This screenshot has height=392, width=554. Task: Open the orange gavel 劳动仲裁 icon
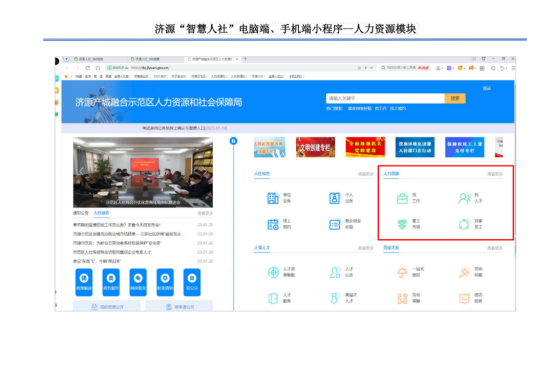(464, 273)
